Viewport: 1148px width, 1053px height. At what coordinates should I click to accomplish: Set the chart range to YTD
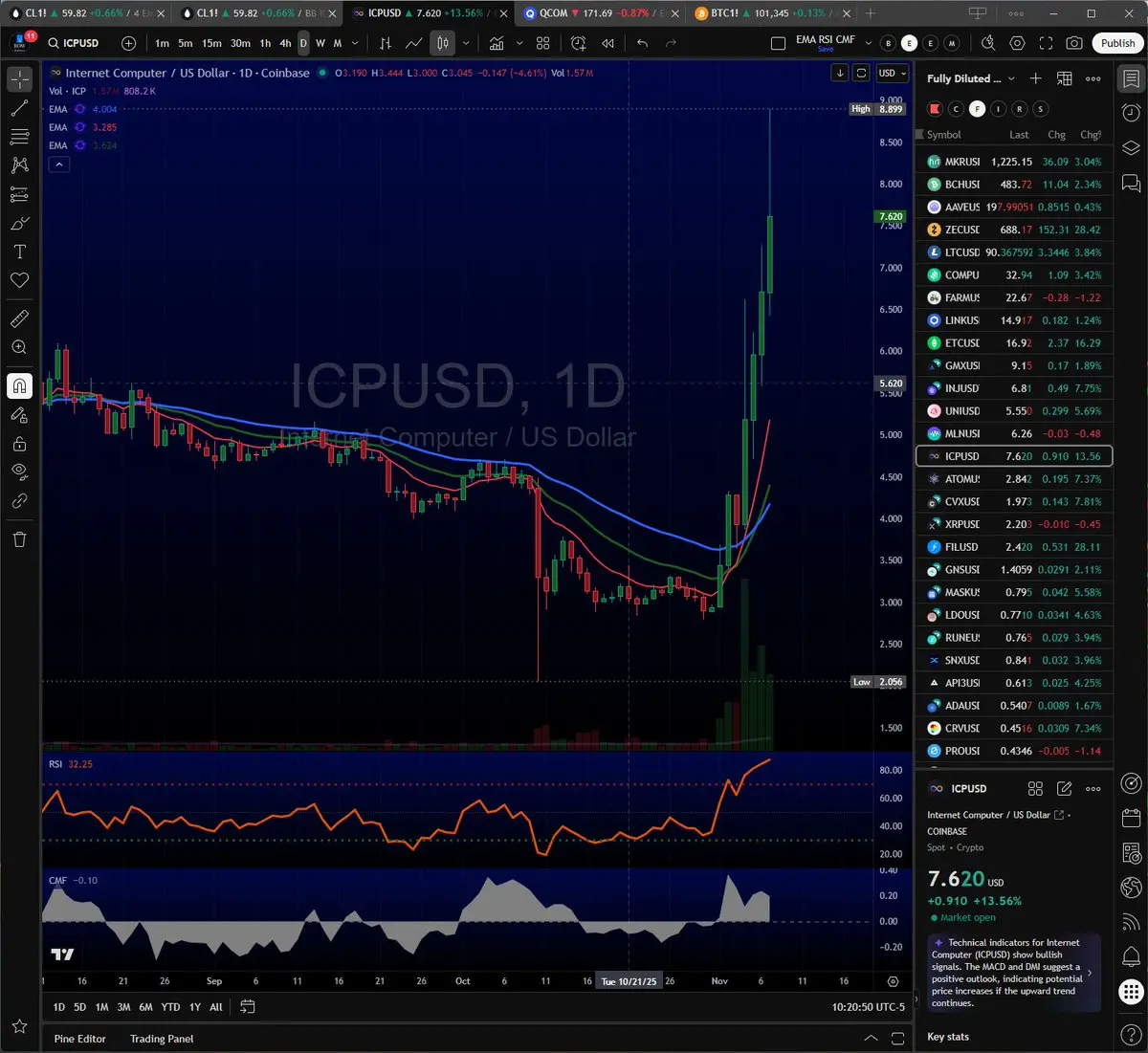tap(170, 1007)
